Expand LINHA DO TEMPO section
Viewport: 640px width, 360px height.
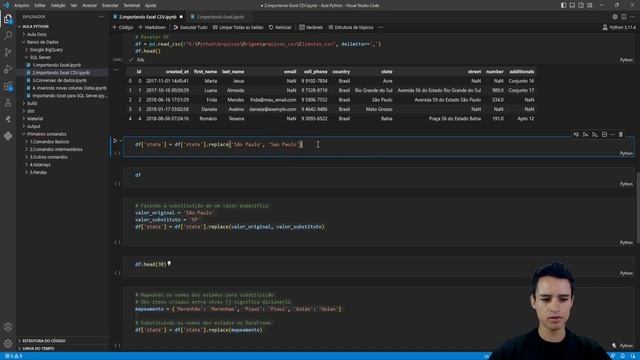tap(38, 348)
